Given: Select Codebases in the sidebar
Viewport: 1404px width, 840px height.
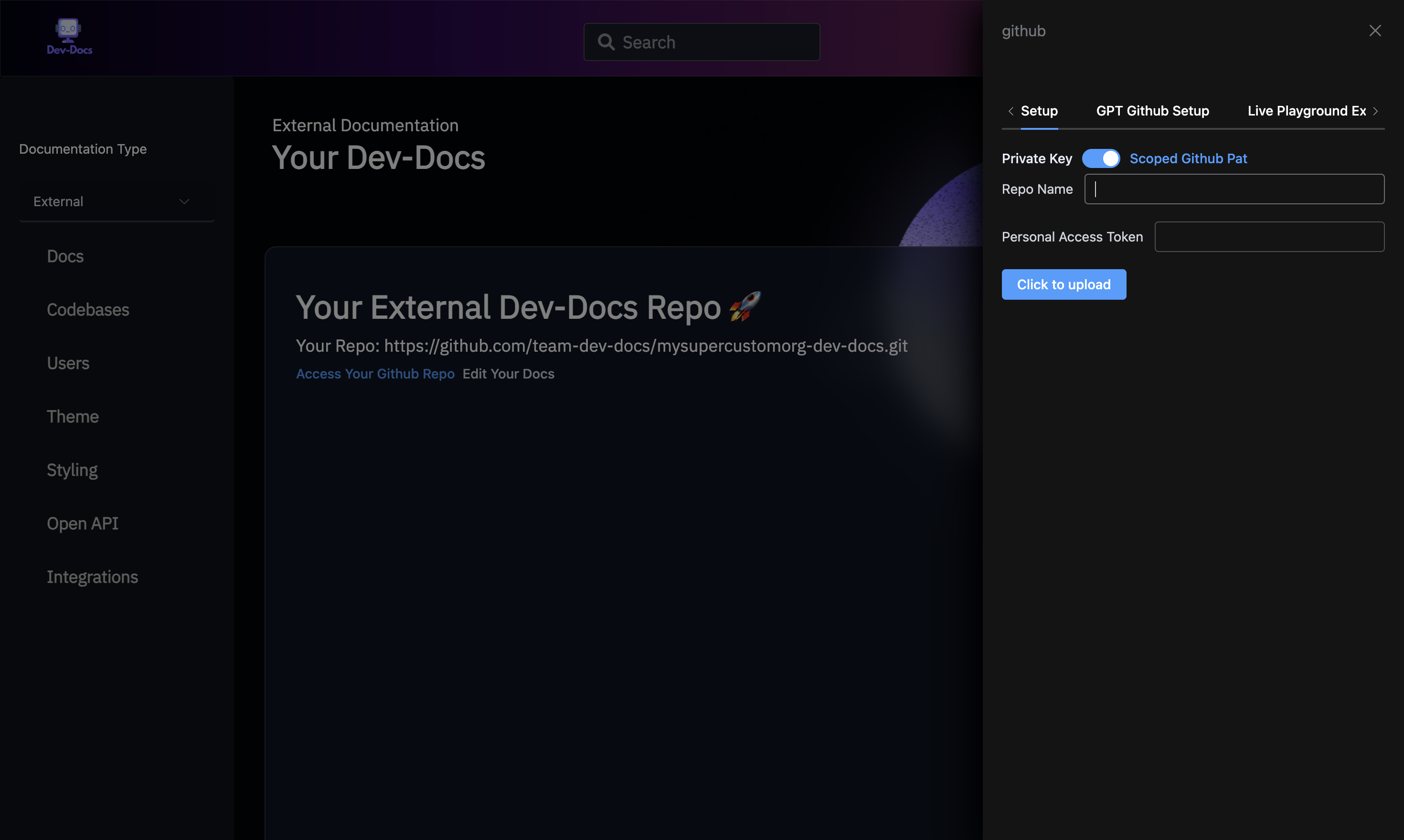Looking at the screenshot, I should coord(88,310).
